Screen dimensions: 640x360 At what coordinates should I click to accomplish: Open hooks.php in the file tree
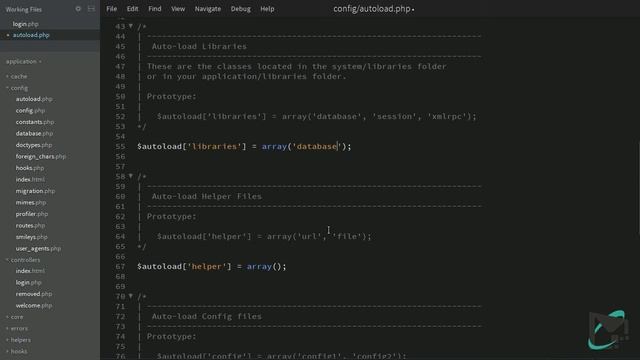(x=30, y=168)
